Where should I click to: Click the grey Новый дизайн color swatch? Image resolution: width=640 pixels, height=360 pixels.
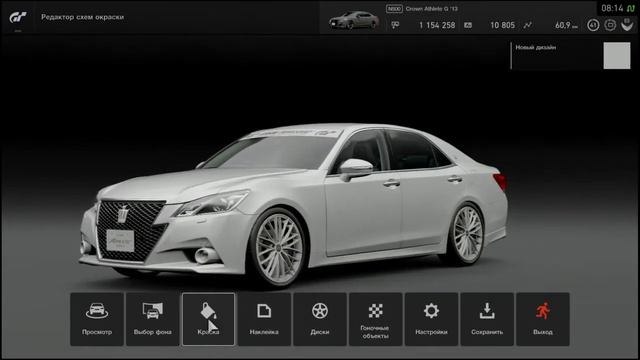click(617, 56)
